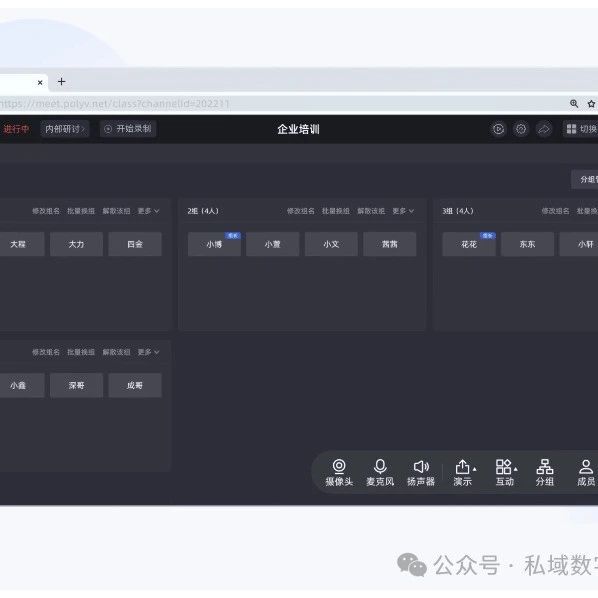Open the 分组 grouping button in bottom toolbar
Image resolution: width=598 pixels, height=598 pixels.
(545, 473)
